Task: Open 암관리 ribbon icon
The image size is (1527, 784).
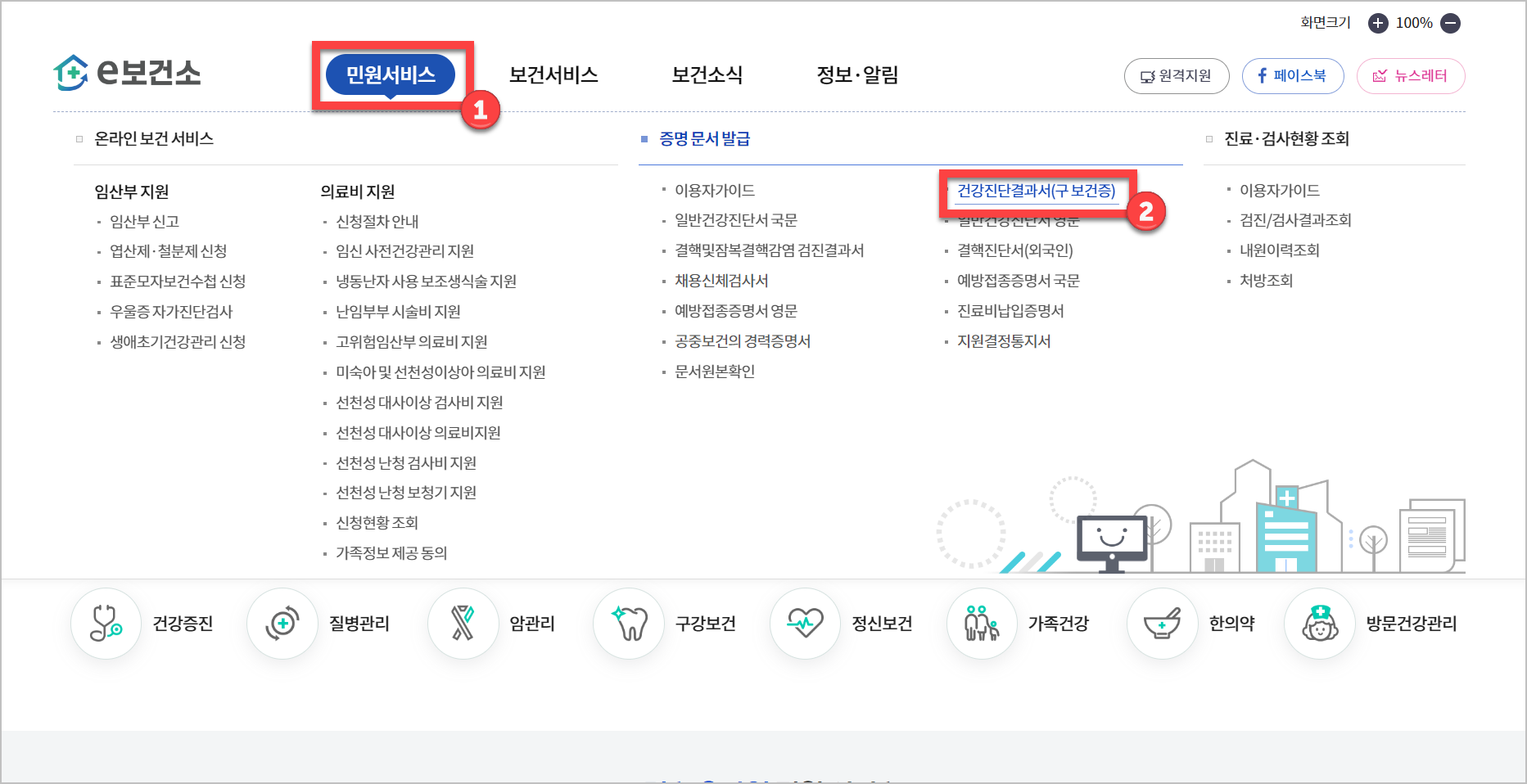Action: pyautogui.click(x=463, y=624)
